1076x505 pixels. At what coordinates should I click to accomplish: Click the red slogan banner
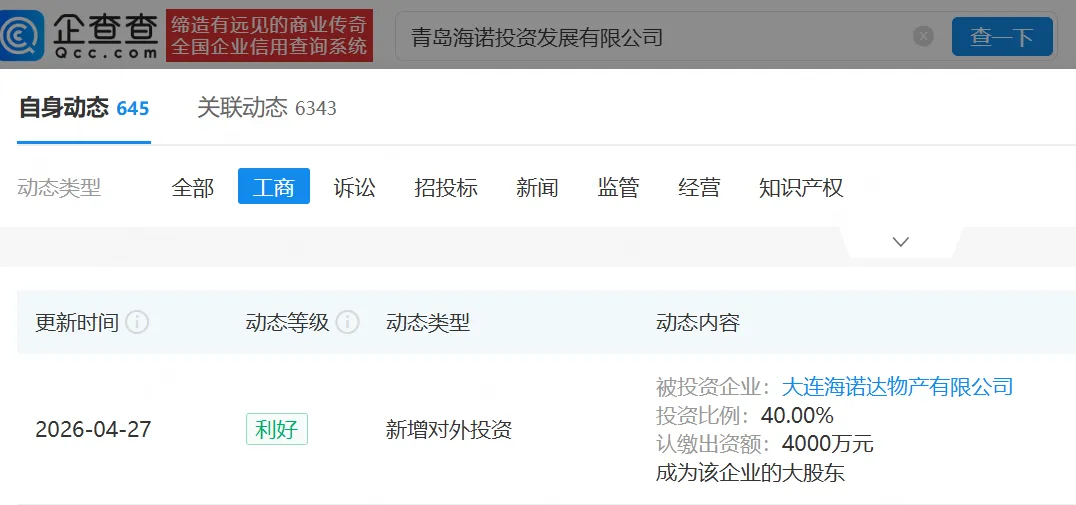(x=270, y=36)
